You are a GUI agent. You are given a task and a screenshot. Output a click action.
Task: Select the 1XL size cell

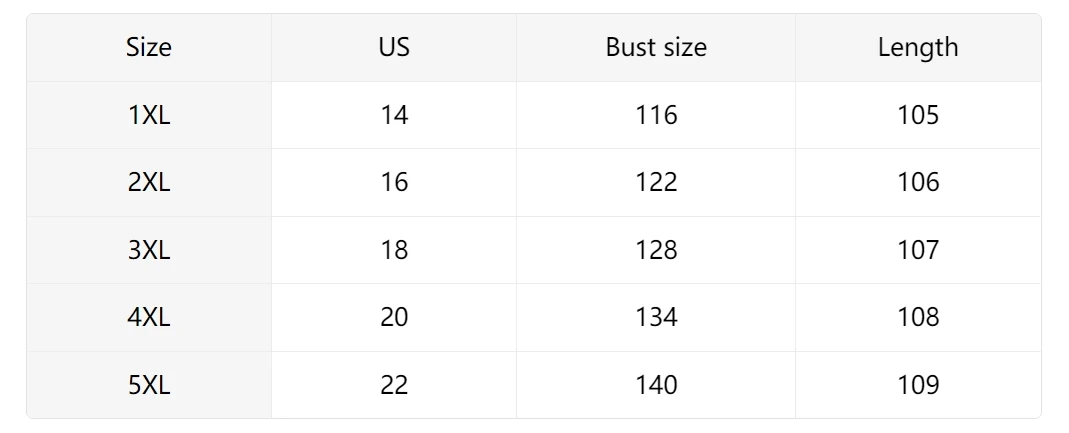pos(149,115)
